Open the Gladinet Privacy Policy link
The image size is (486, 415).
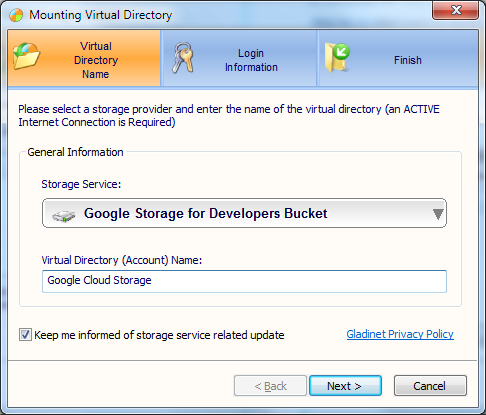tap(400, 334)
